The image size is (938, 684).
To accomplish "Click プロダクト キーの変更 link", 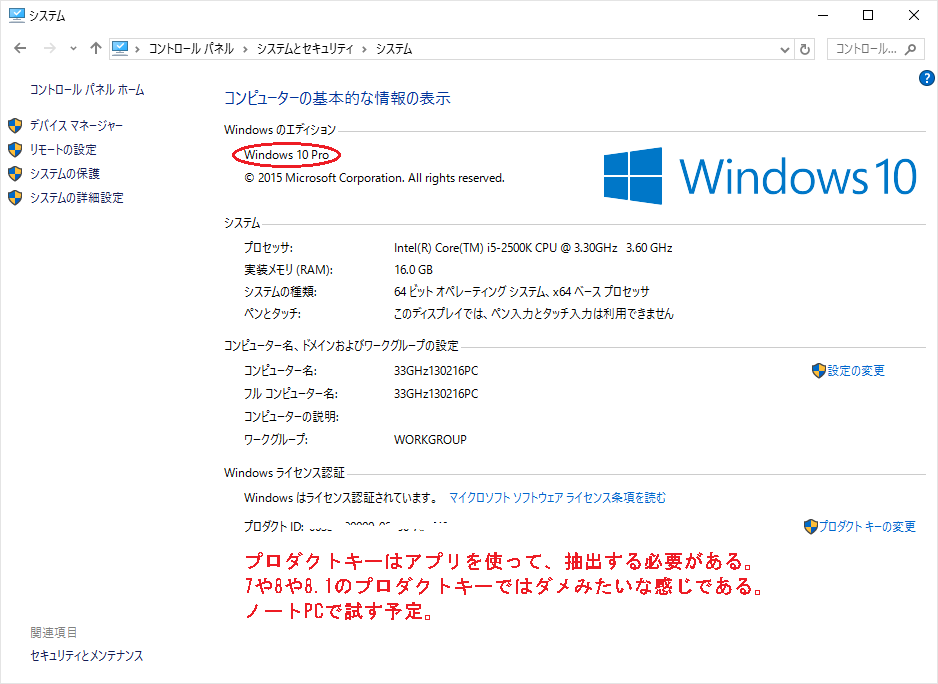I will (x=867, y=527).
